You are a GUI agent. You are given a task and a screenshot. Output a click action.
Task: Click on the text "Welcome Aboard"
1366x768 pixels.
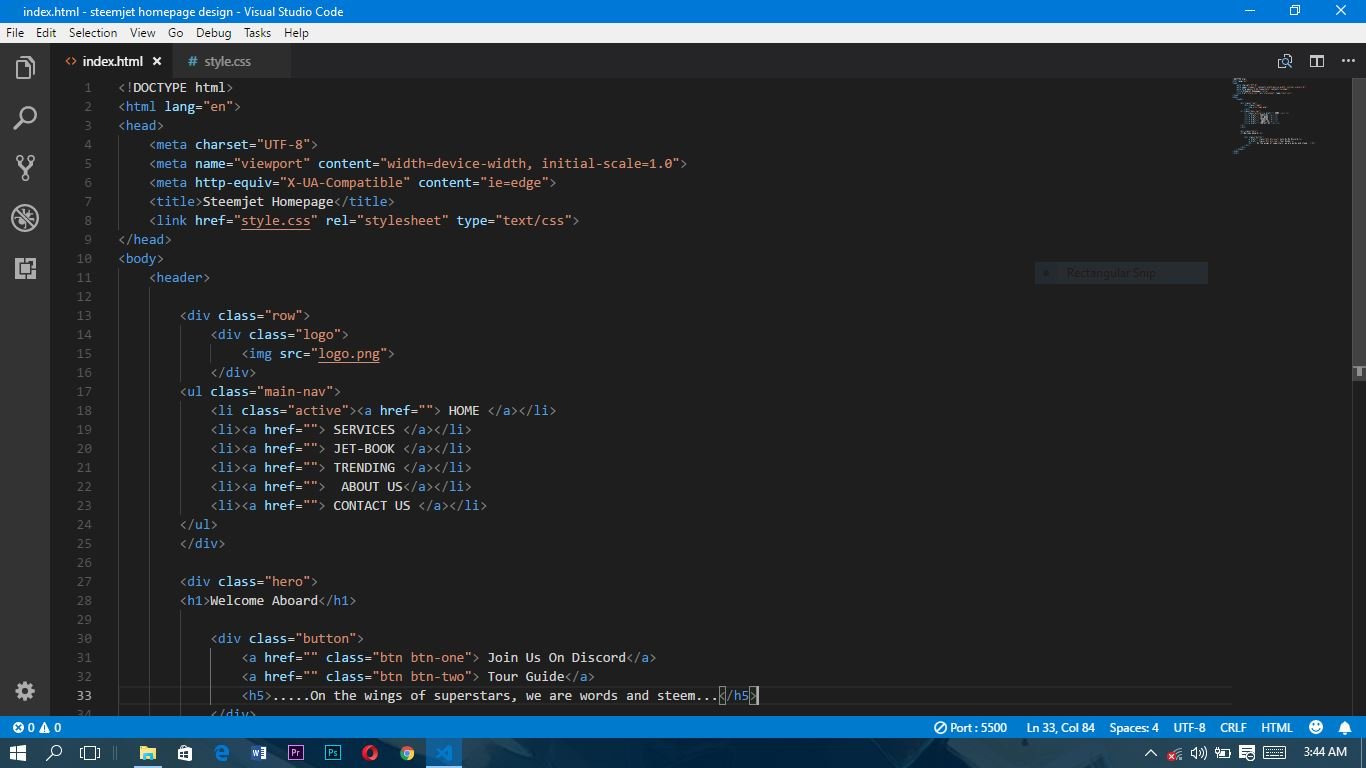264,600
